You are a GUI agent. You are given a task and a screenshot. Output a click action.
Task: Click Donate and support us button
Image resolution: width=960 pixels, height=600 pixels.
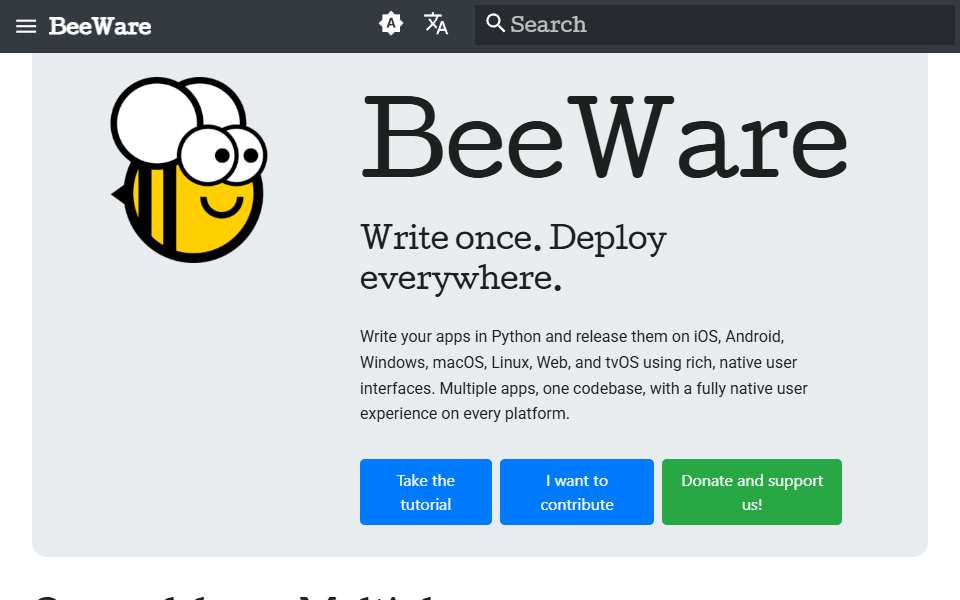pos(752,492)
